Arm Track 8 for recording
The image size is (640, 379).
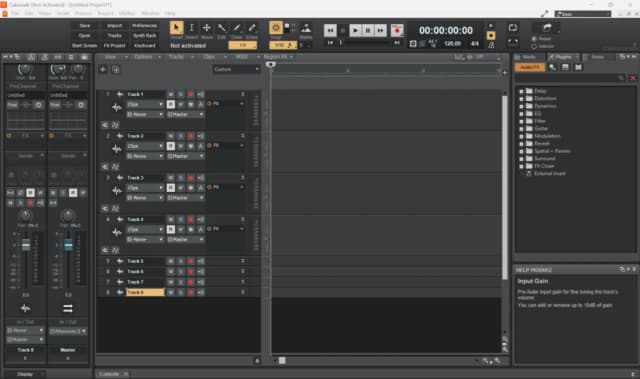coord(190,292)
